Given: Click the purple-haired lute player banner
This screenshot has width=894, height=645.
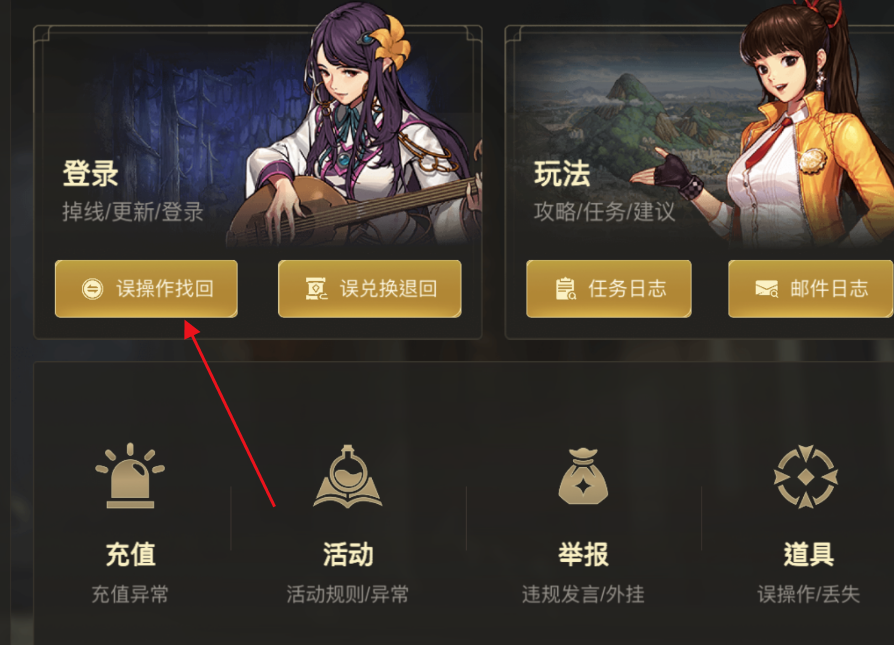Looking at the screenshot, I should [x=258, y=136].
